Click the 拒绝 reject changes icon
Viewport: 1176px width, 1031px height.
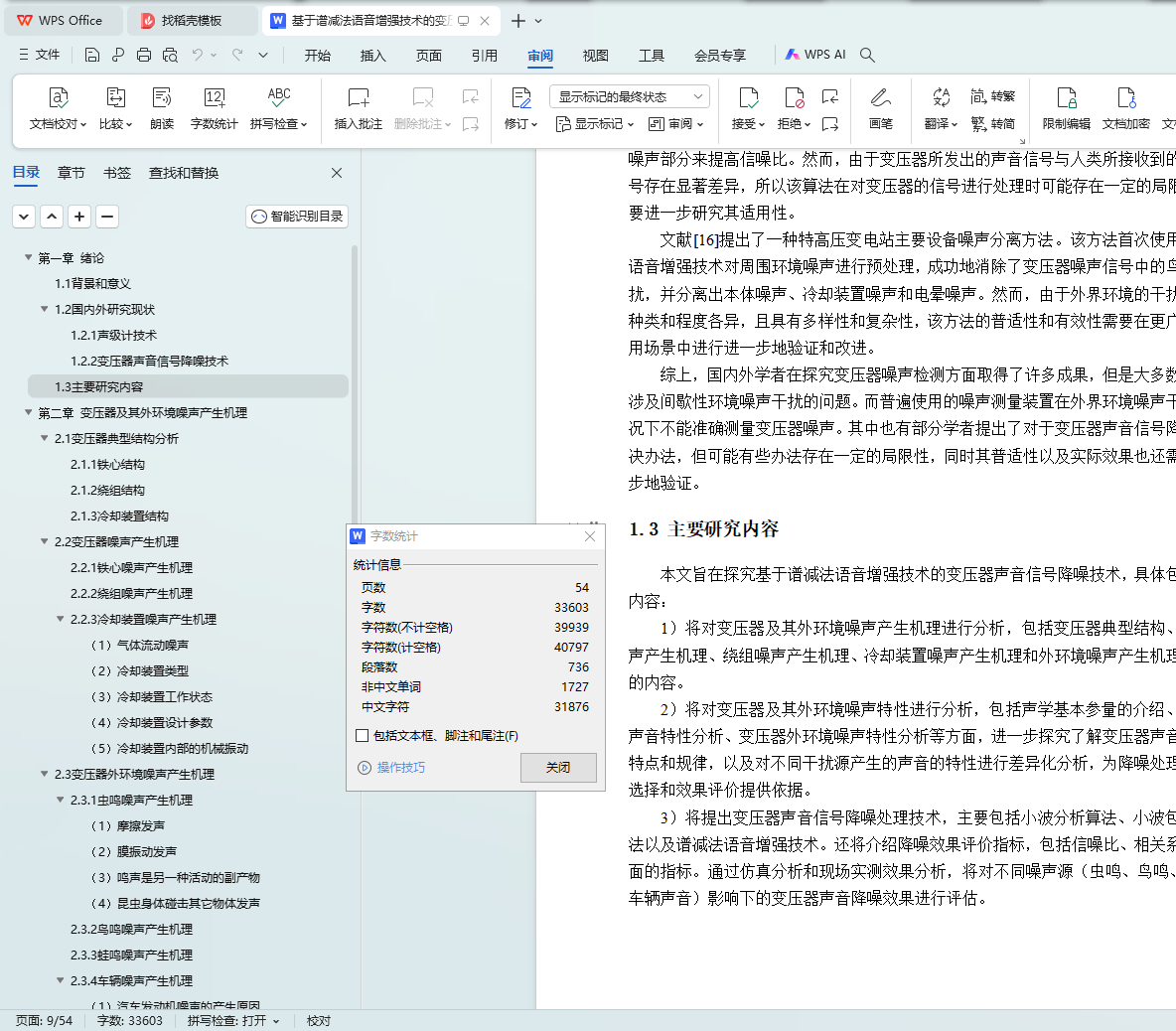794,98
